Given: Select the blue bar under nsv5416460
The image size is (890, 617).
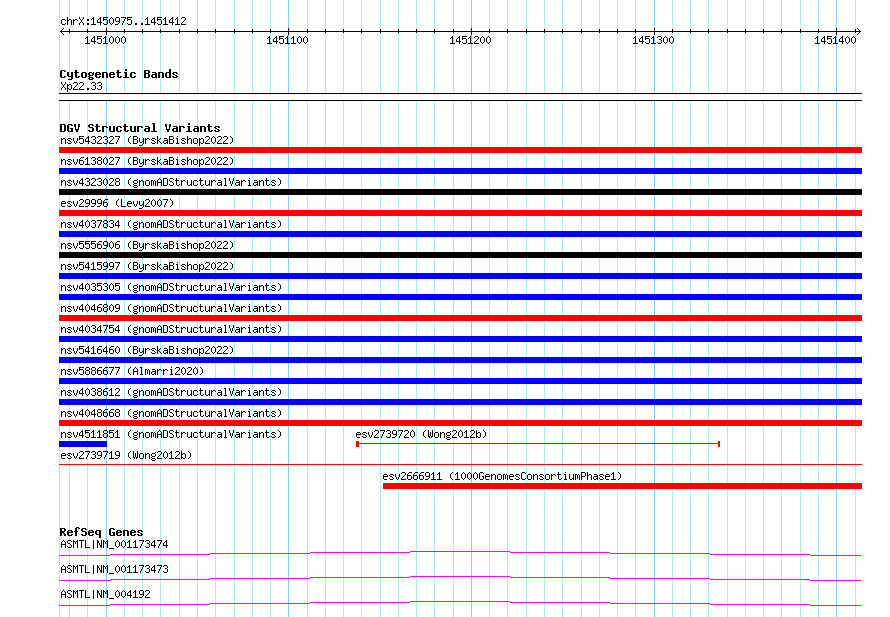Looking at the screenshot, I should point(460,360).
